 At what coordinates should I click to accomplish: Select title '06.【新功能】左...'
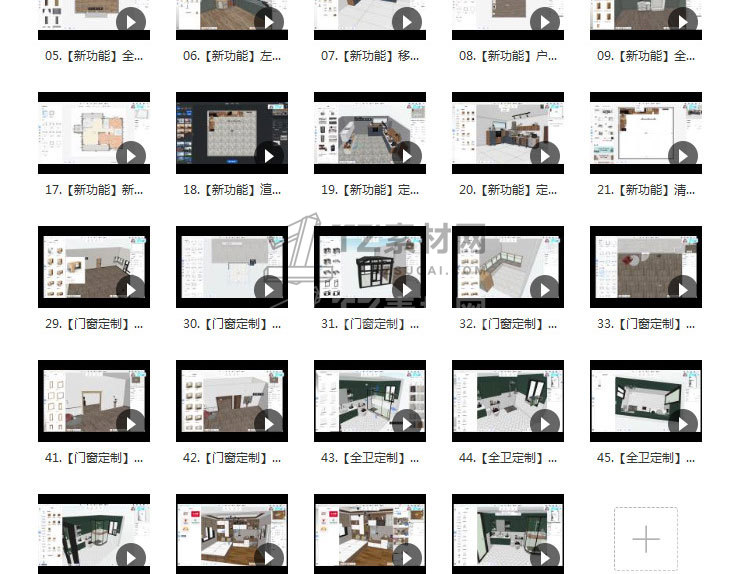click(232, 56)
